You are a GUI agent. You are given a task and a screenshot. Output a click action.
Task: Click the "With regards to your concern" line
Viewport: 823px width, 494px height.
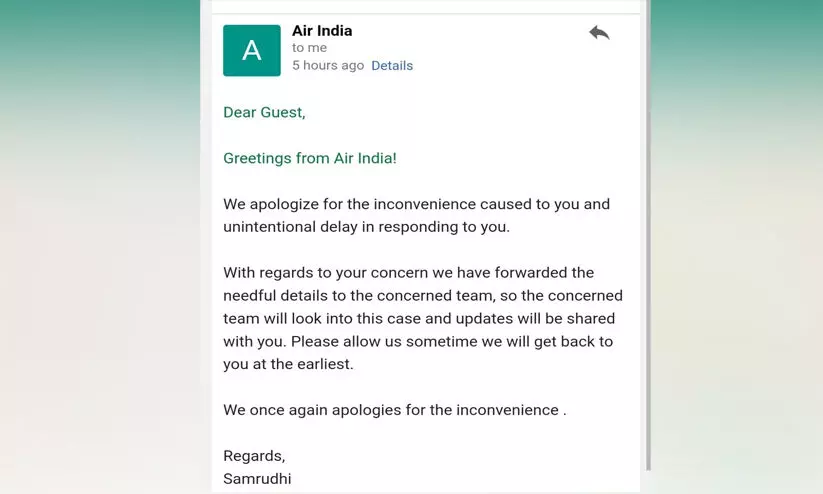pyautogui.click(x=408, y=272)
